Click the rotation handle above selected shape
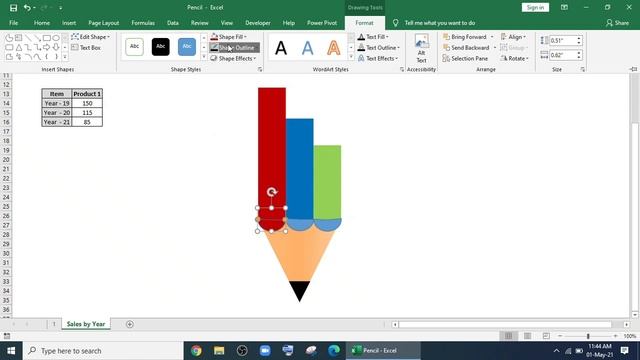The image size is (640, 360). (272, 192)
